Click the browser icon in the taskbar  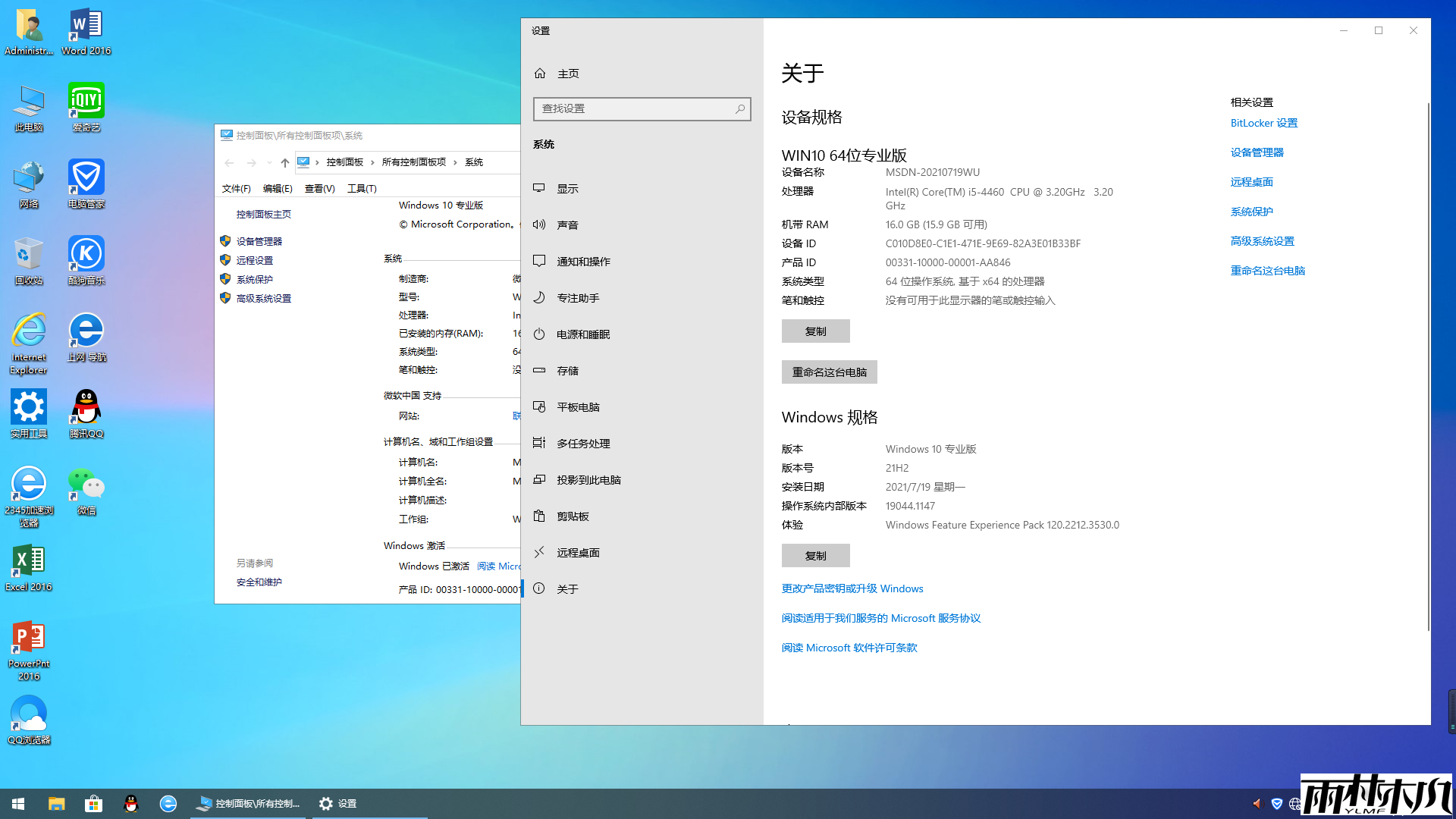(168, 804)
